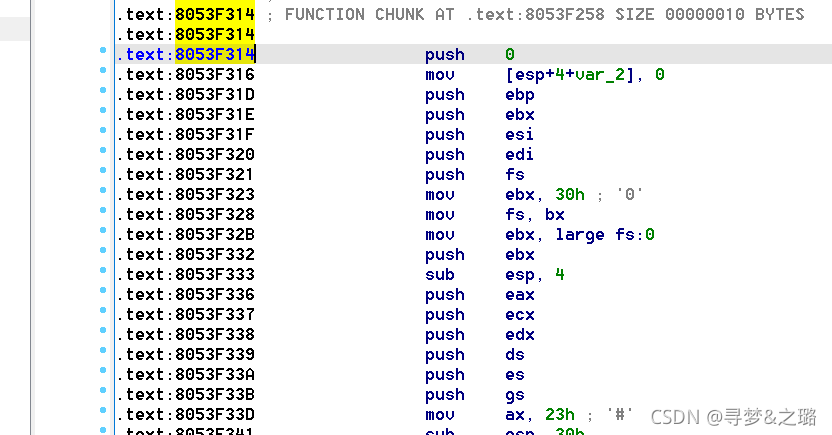Viewport: 832px width, 435px height.
Task: Click the breakpoint dot beside address 8053F33A
Action: pos(103,370)
